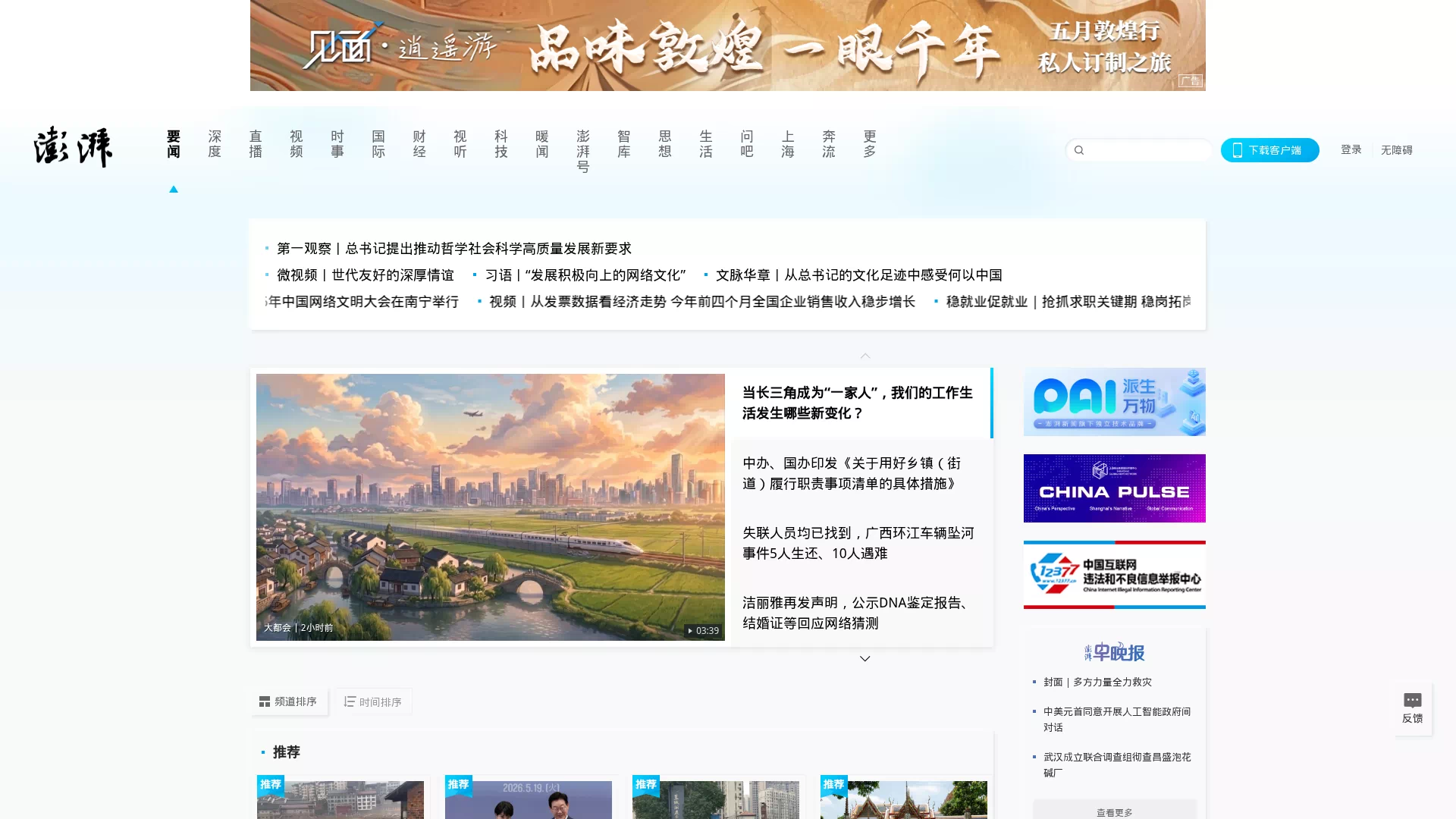Open the morning-evening report logo
The width and height of the screenshot is (1456, 819).
tap(1114, 652)
